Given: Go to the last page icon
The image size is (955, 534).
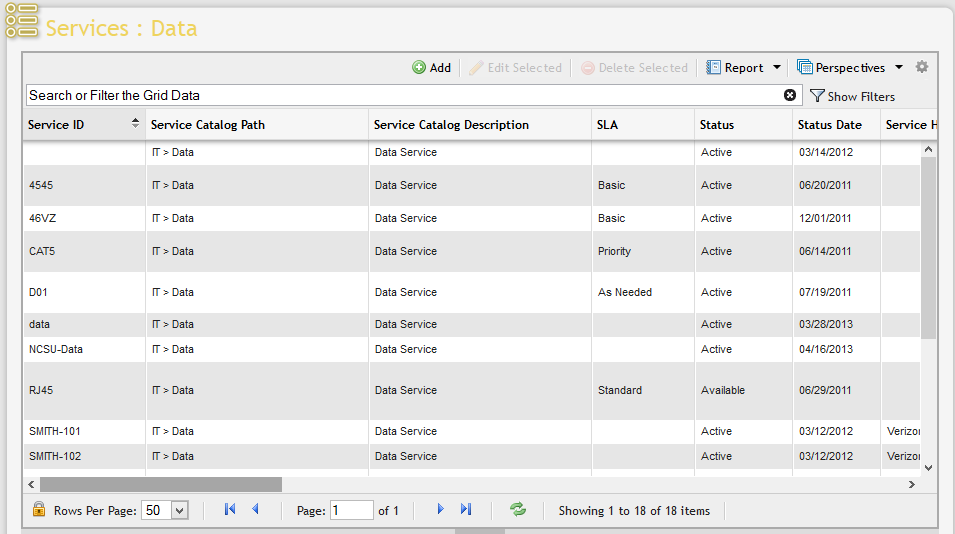Looking at the screenshot, I should [x=466, y=509].
